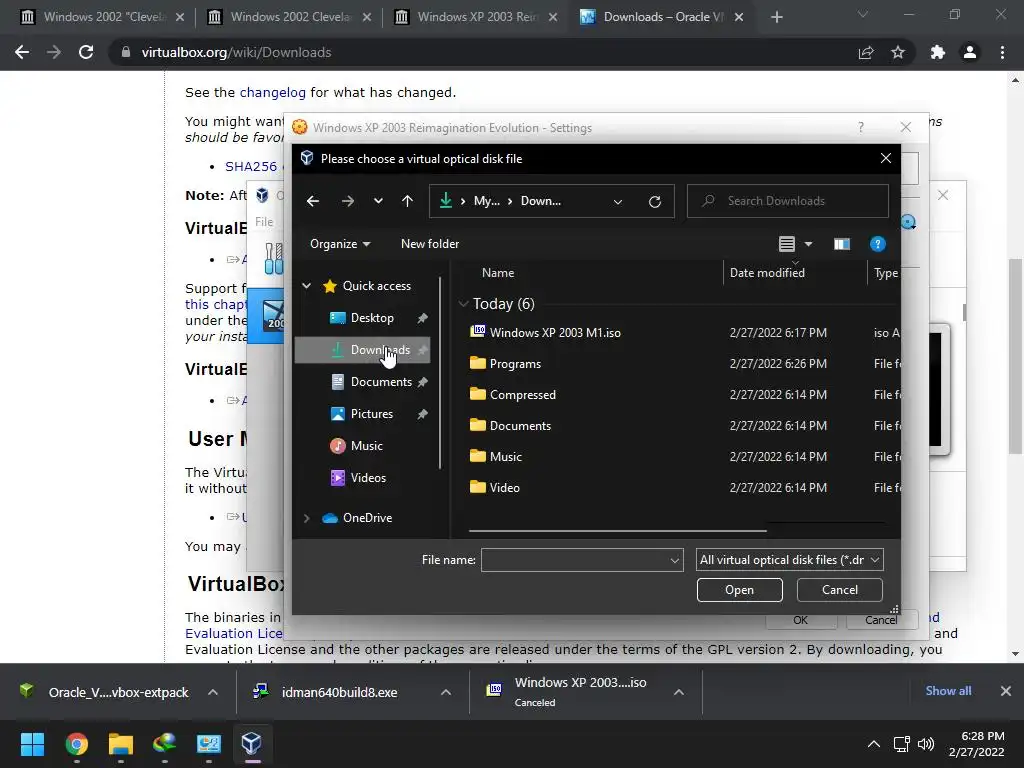
Task: Refresh the Downloads folder listing
Action: (654, 201)
